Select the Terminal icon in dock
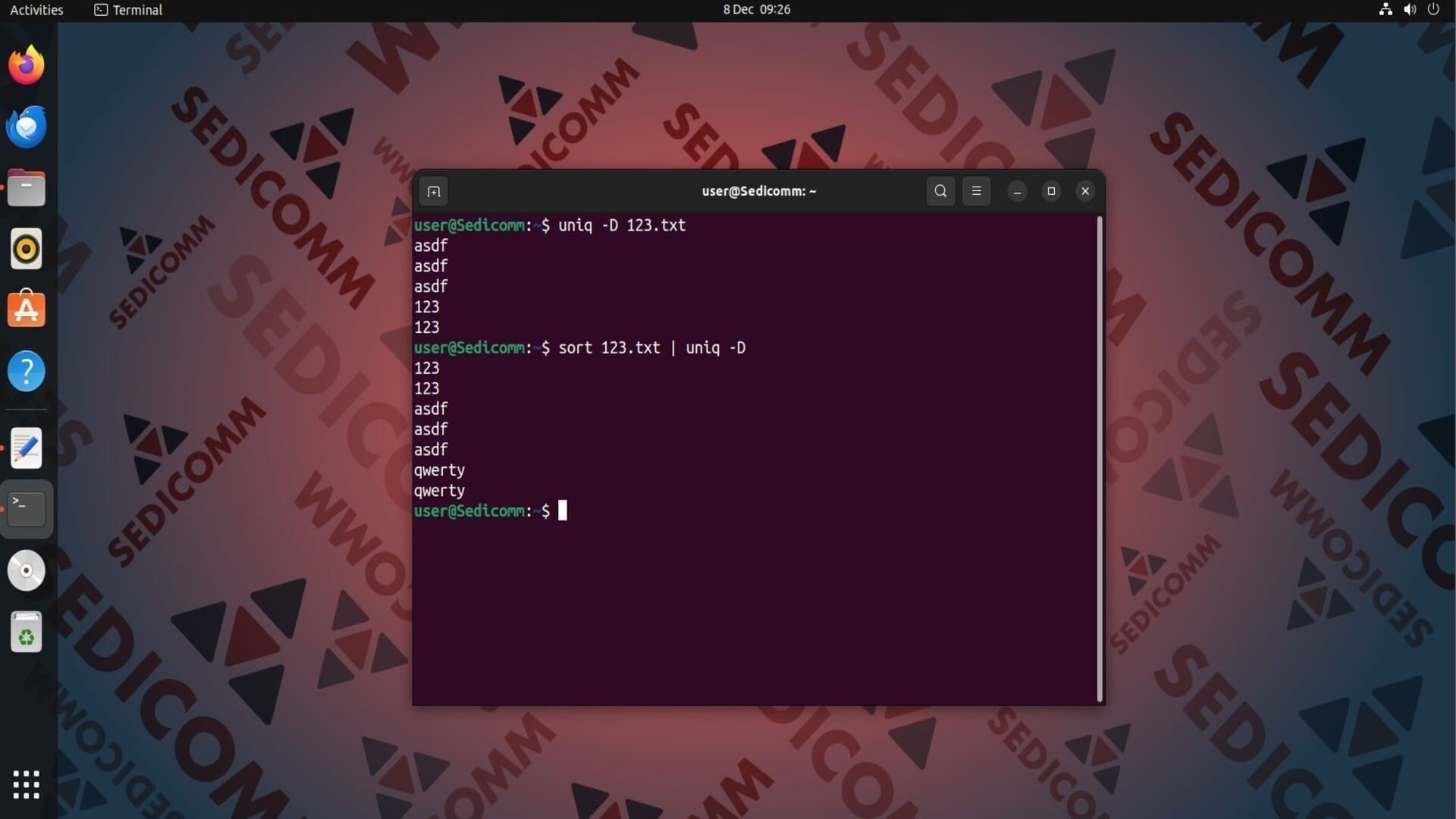The height and width of the screenshot is (819, 1456). coord(27,509)
